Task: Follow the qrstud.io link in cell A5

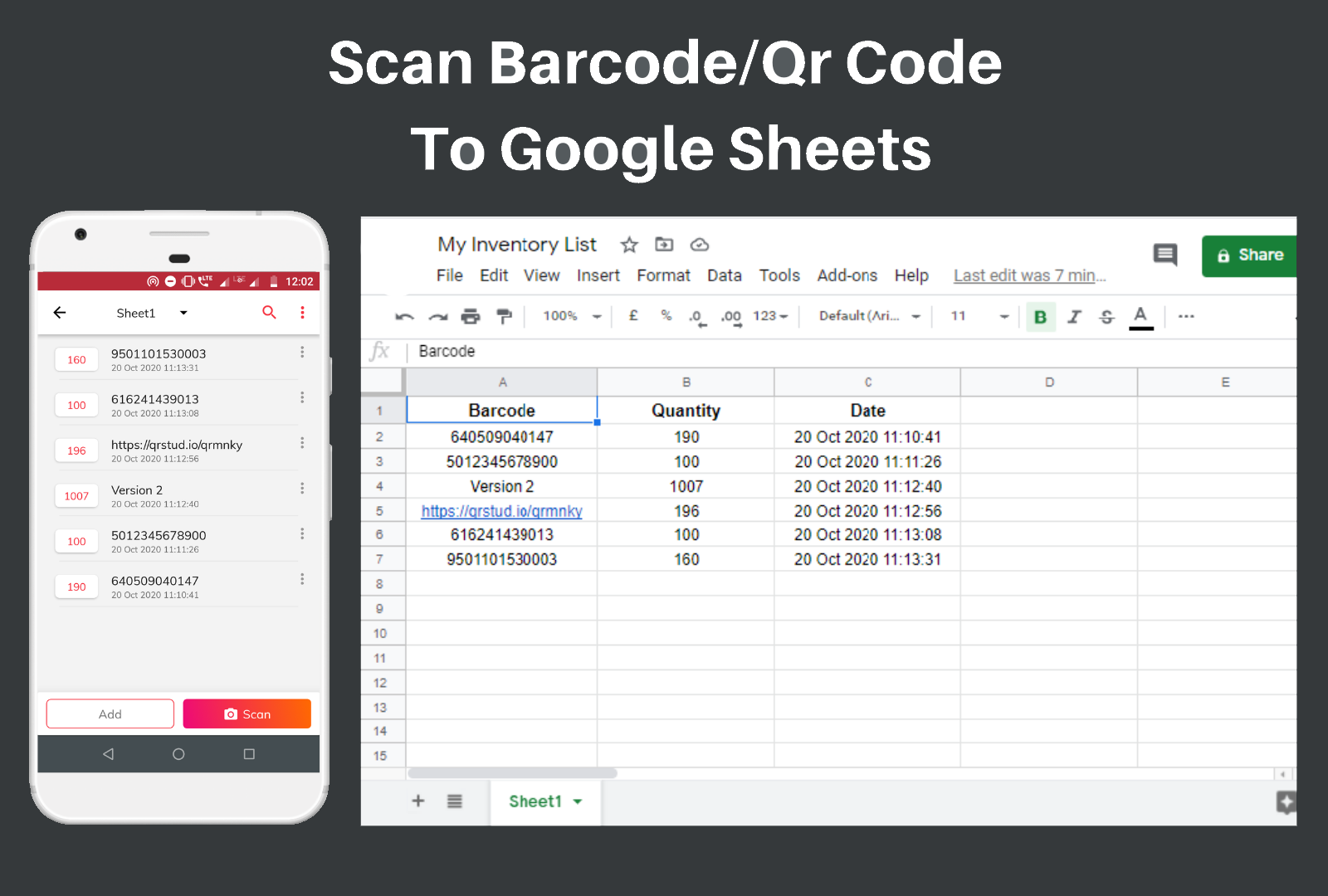Action: point(501,511)
